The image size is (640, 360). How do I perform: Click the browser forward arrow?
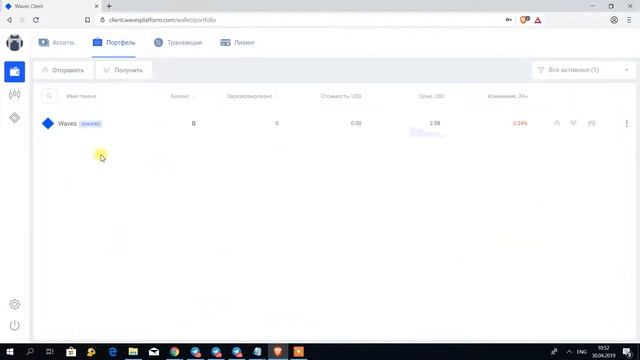22,20
